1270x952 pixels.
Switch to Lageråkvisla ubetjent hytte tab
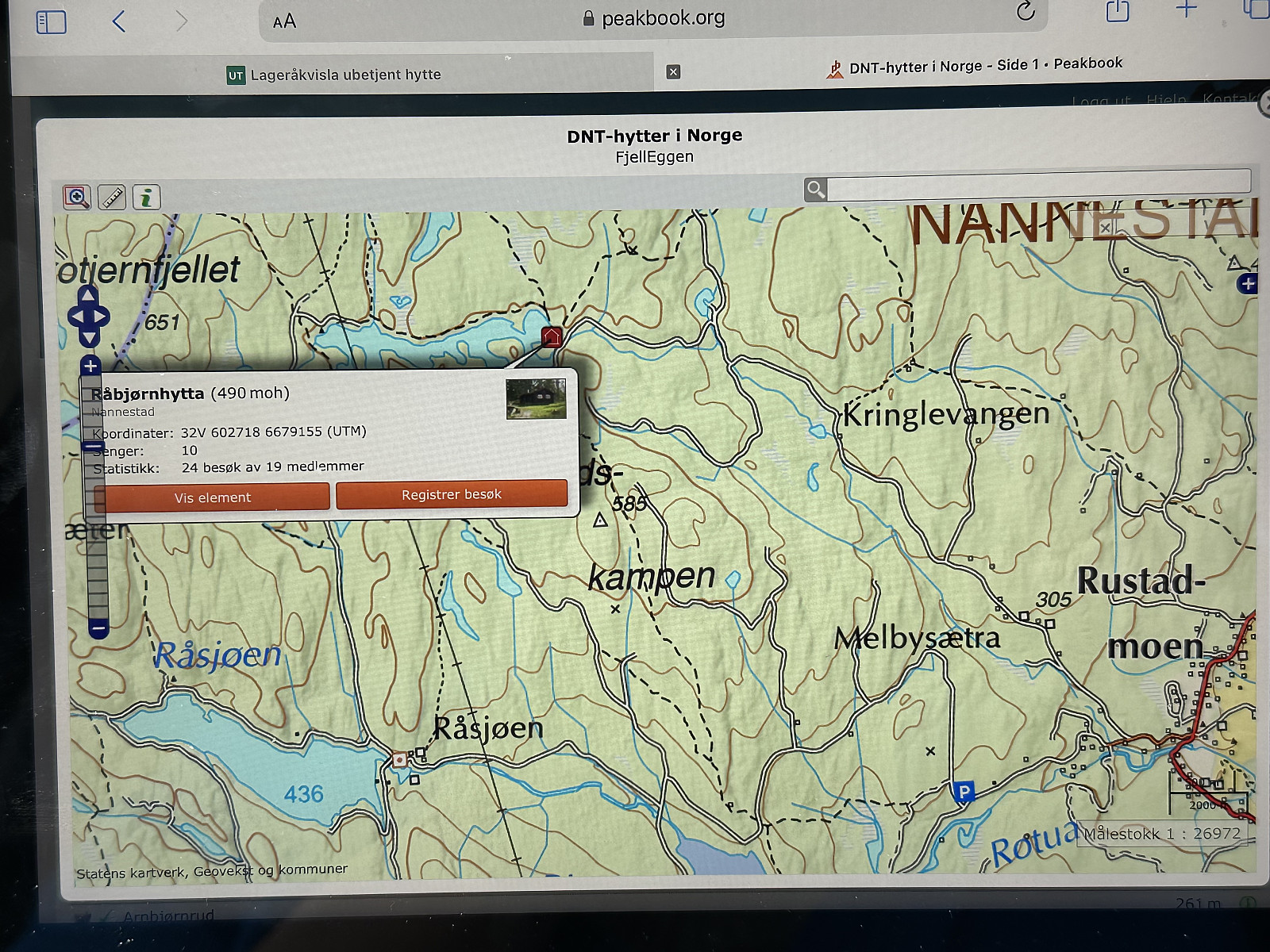click(333, 75)
